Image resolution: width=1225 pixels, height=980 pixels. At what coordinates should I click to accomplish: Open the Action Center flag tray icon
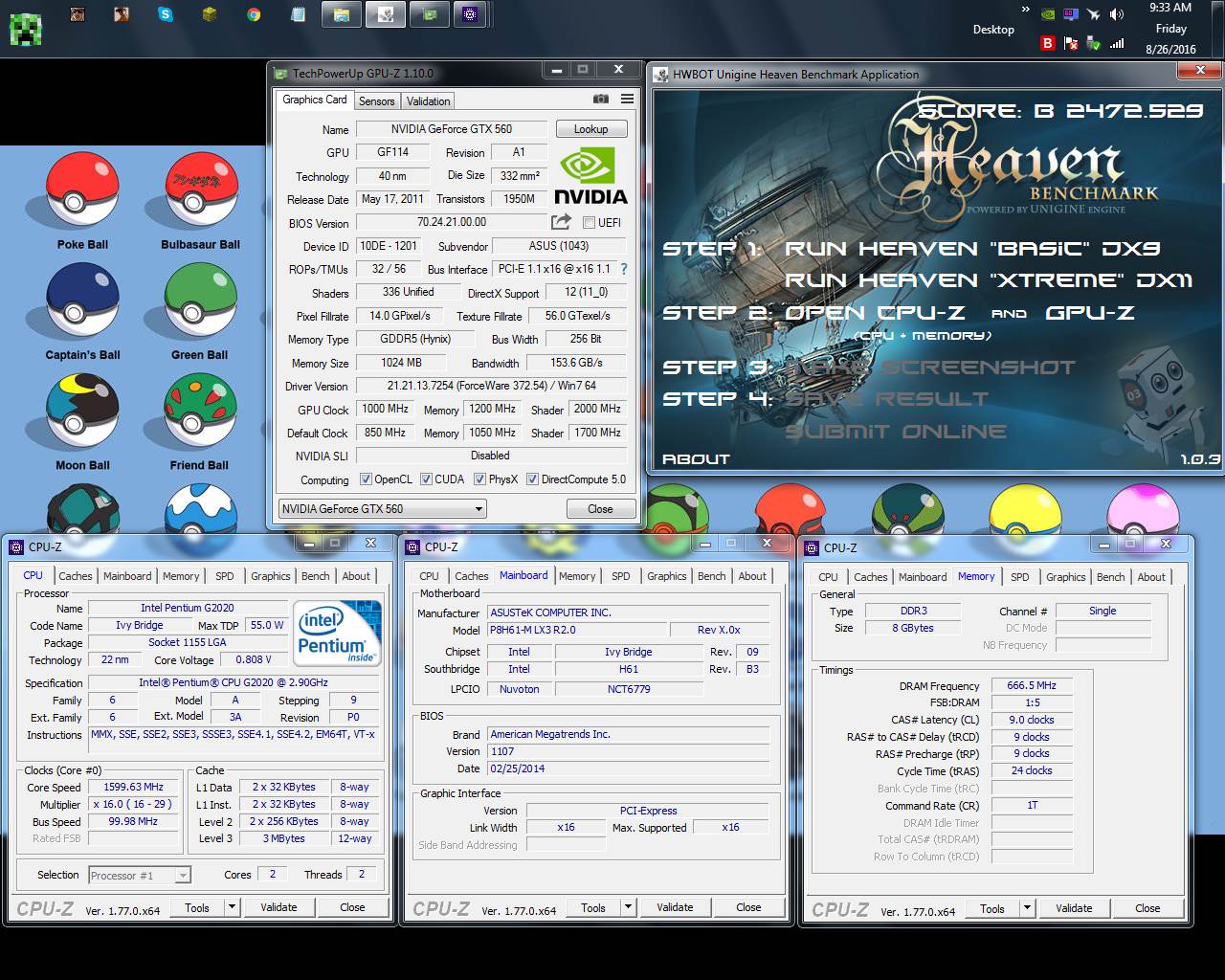pos(1071,43)
